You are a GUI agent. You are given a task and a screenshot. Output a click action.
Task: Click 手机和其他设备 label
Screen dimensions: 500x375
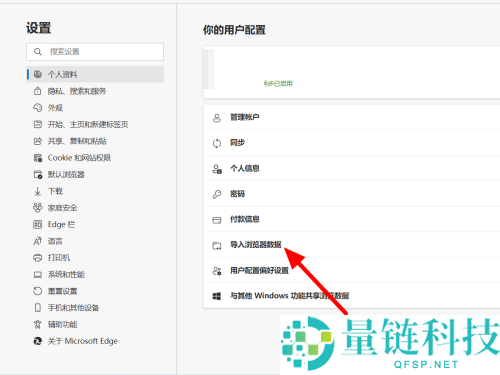pos(73,308)
